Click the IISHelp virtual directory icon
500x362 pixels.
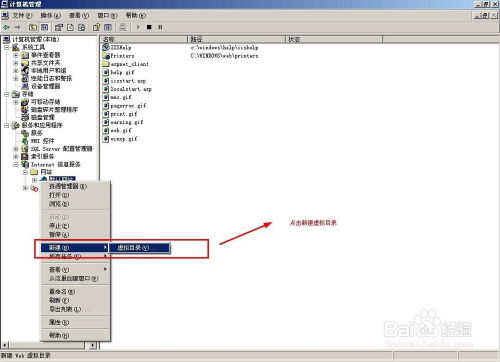[106, 47]
